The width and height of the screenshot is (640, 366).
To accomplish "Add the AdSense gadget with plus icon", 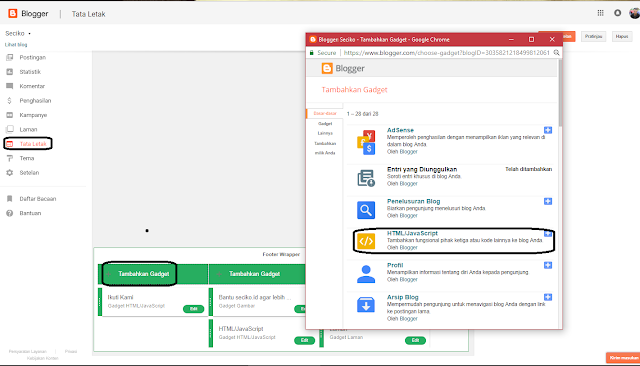I will 548,130.
